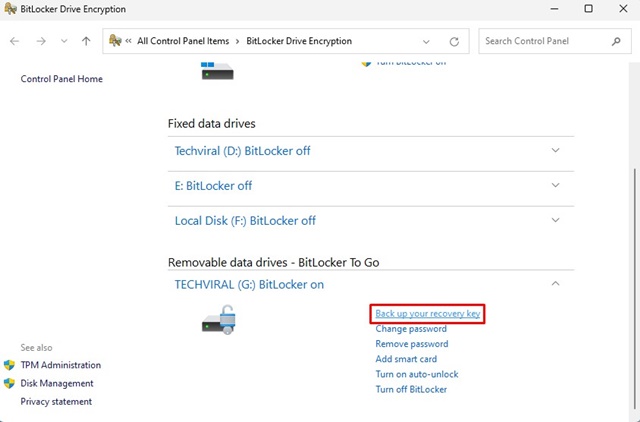
Task: Minimize the BitLocker Drive Encryption window
Action: [554, 9]
